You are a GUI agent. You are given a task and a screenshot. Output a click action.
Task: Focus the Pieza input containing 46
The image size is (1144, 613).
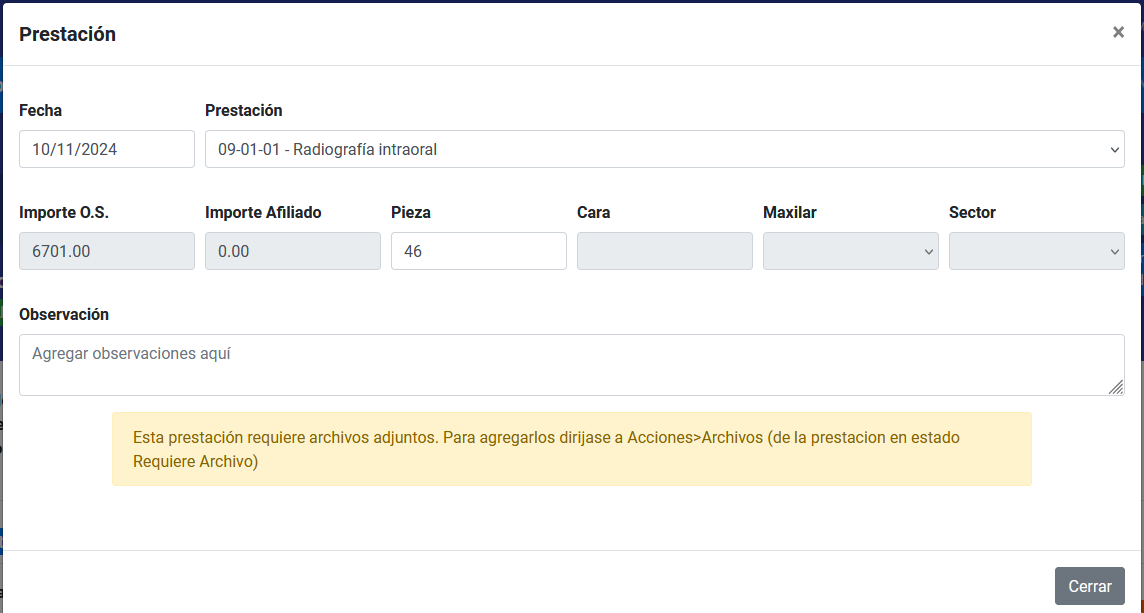[478, 251]
